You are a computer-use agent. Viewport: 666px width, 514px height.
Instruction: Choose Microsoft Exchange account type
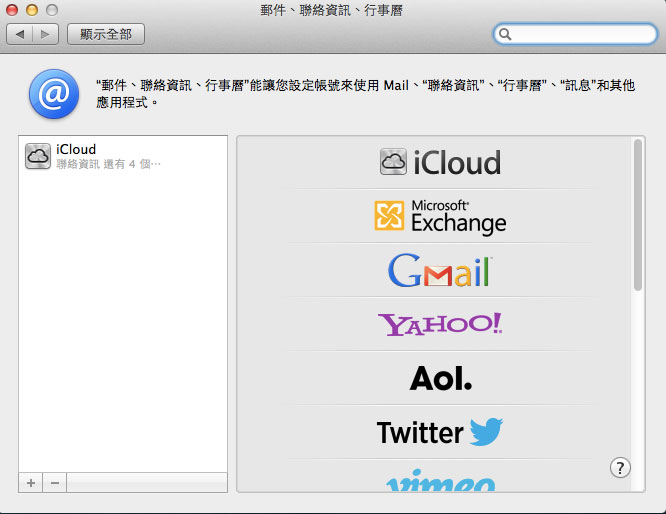point(440,217)
